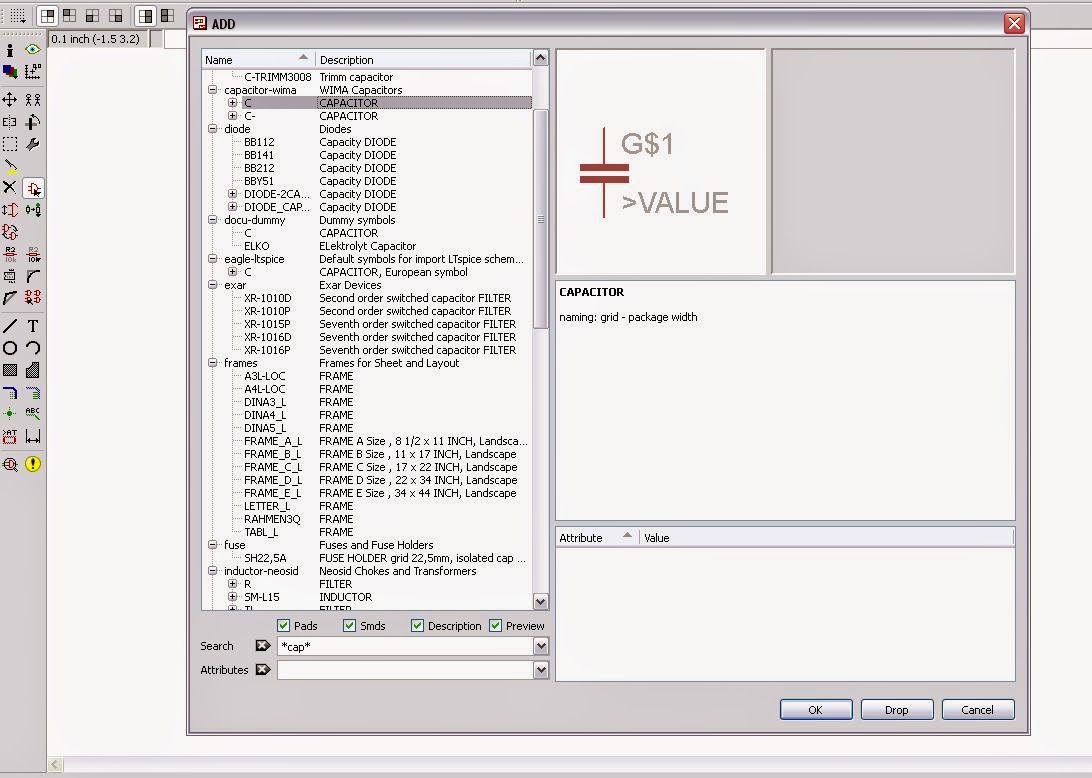1092x778 pixels.
Task: Collapse the frames library node
Action: click(x=212, y=363)
